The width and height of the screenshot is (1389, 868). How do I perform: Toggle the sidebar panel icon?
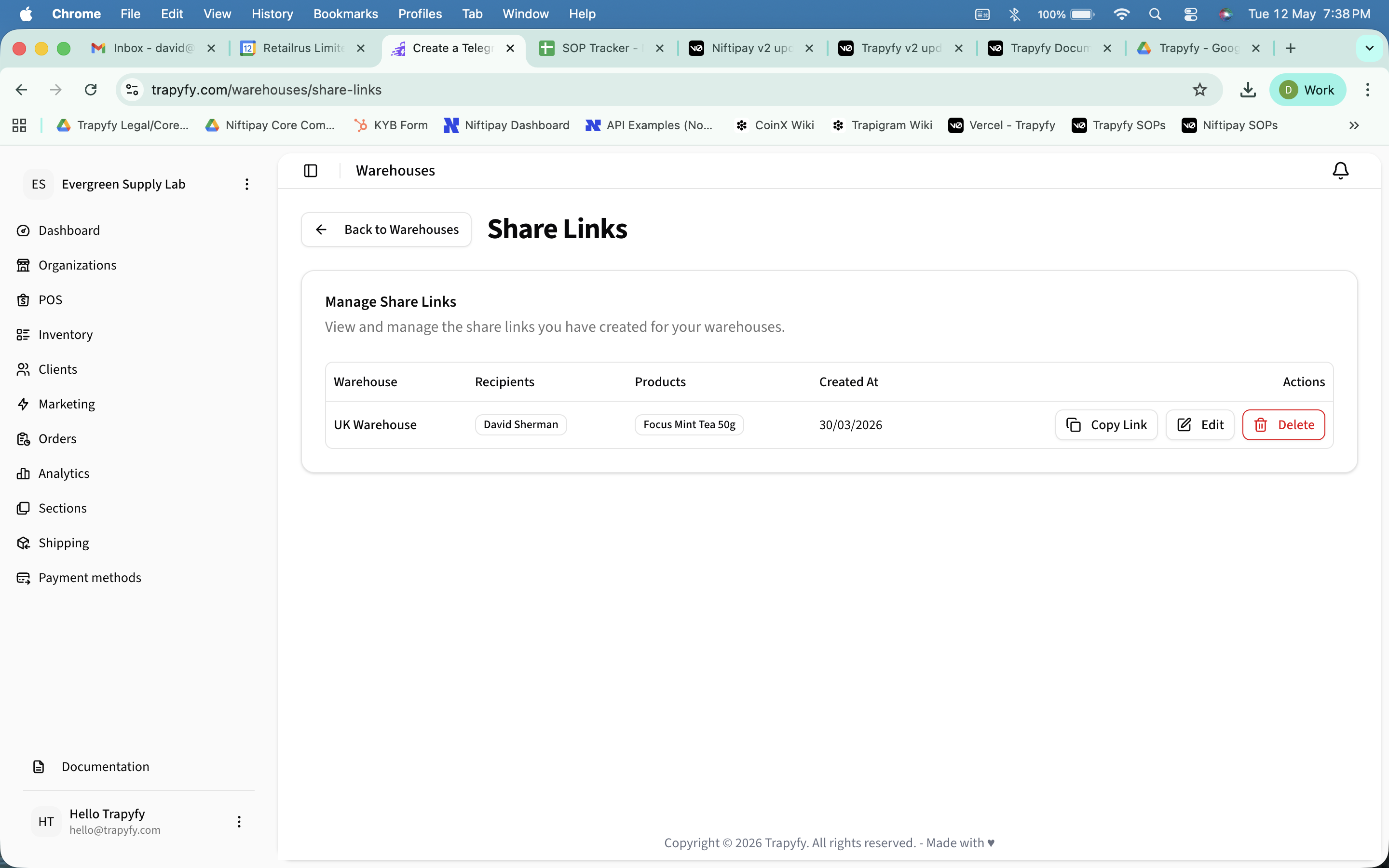(311, 171)
